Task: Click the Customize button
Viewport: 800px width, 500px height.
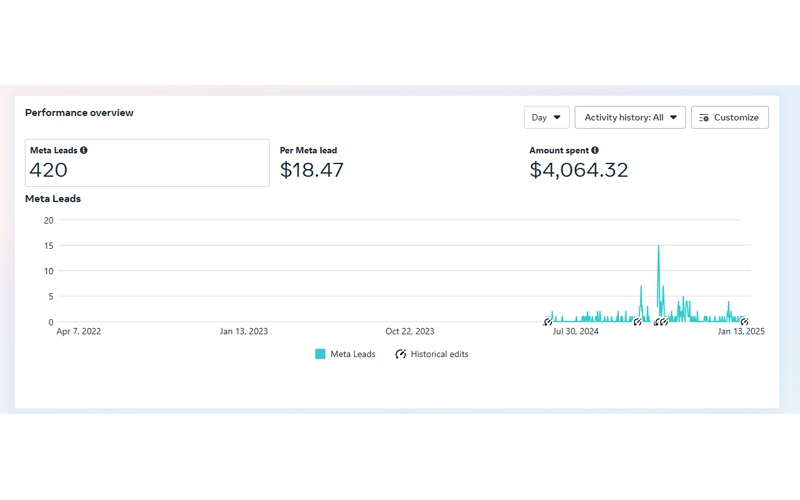Action: pyautogui.click(x=730, y=117)
